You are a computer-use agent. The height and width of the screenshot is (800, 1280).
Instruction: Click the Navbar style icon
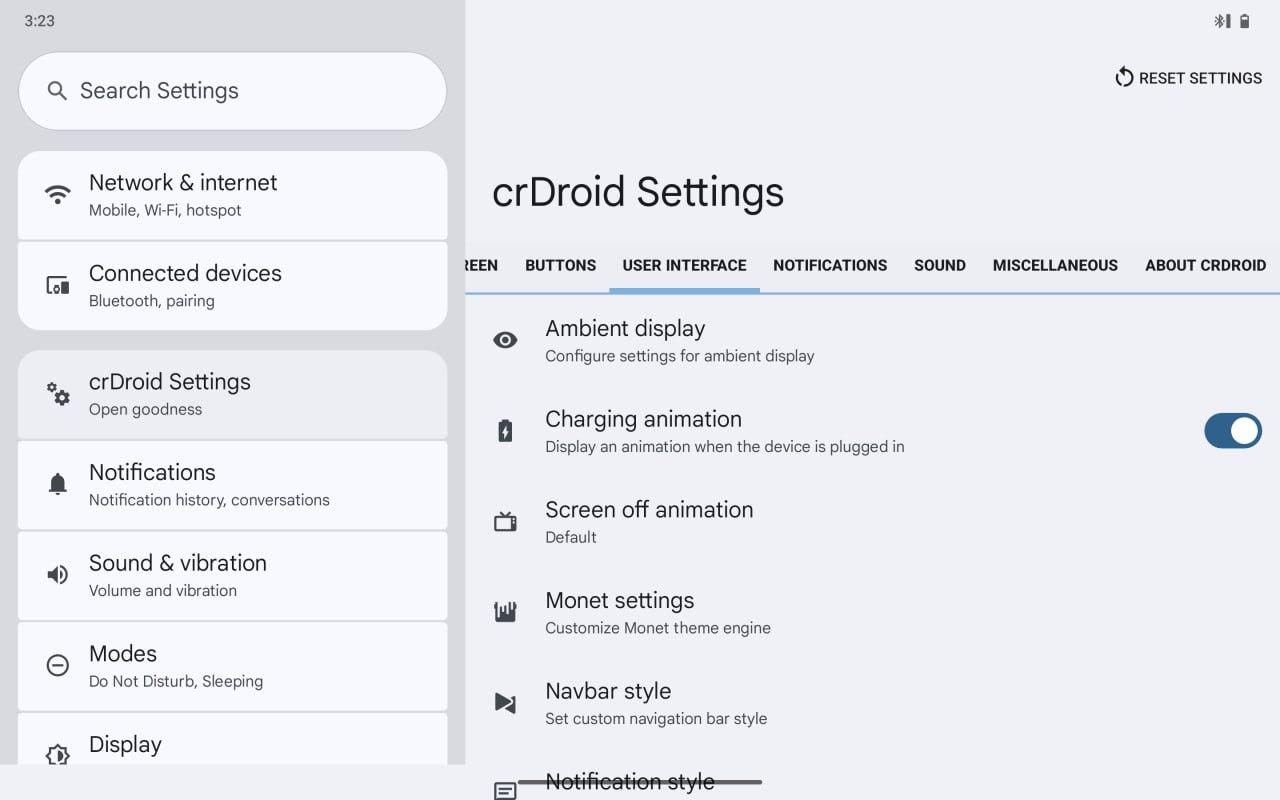click(x=505, y=703)
